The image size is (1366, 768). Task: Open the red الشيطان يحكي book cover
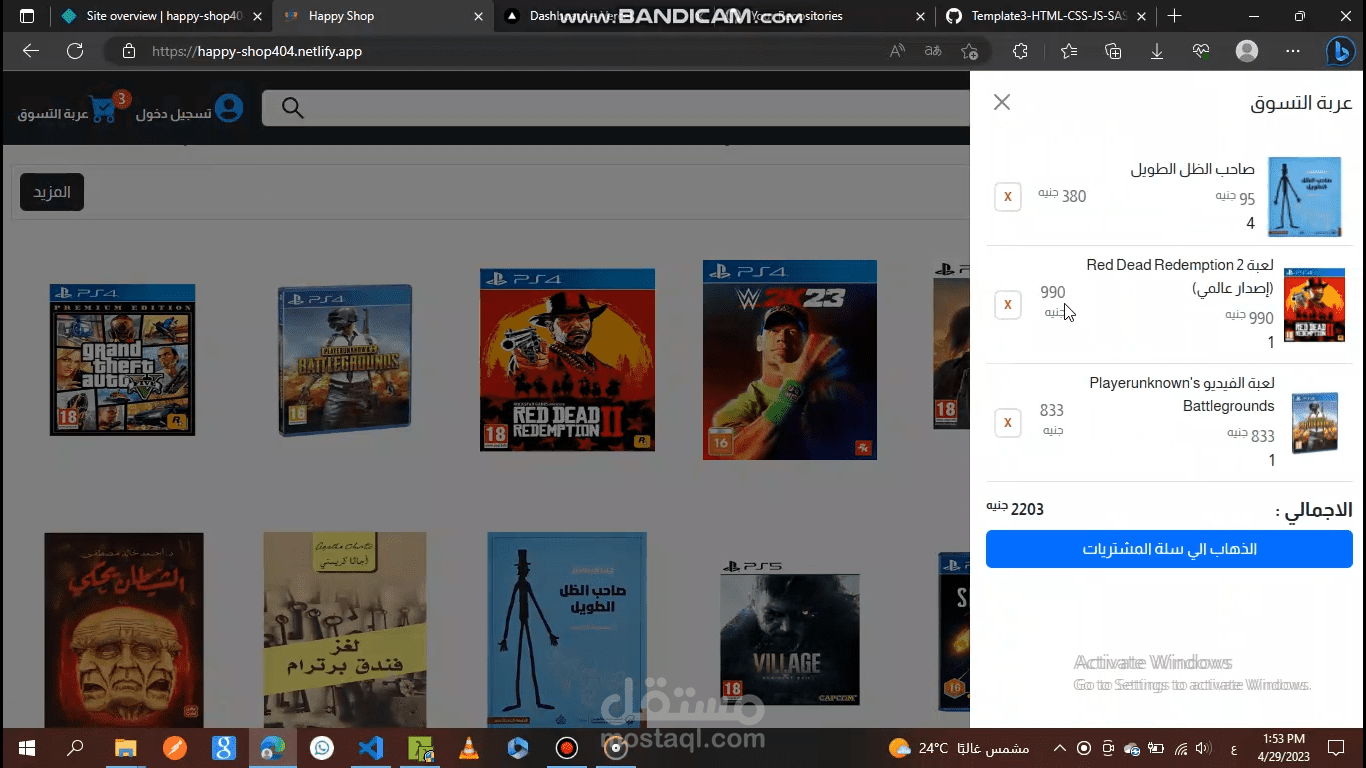[x=124, y=628]
